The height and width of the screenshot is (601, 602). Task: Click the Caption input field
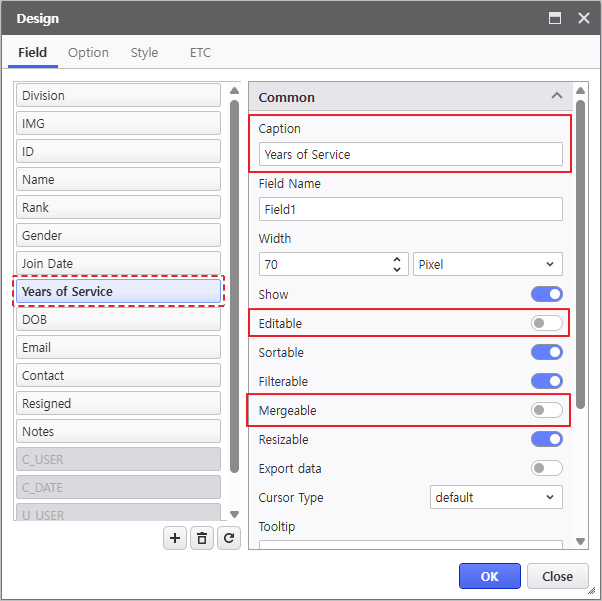[x=410, y=154]
